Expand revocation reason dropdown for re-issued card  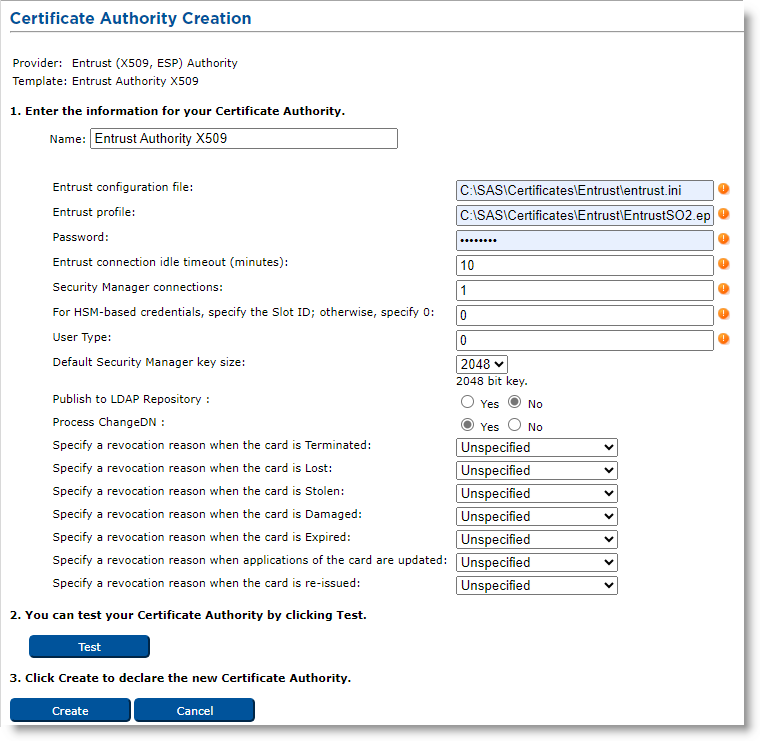point(536,586)
